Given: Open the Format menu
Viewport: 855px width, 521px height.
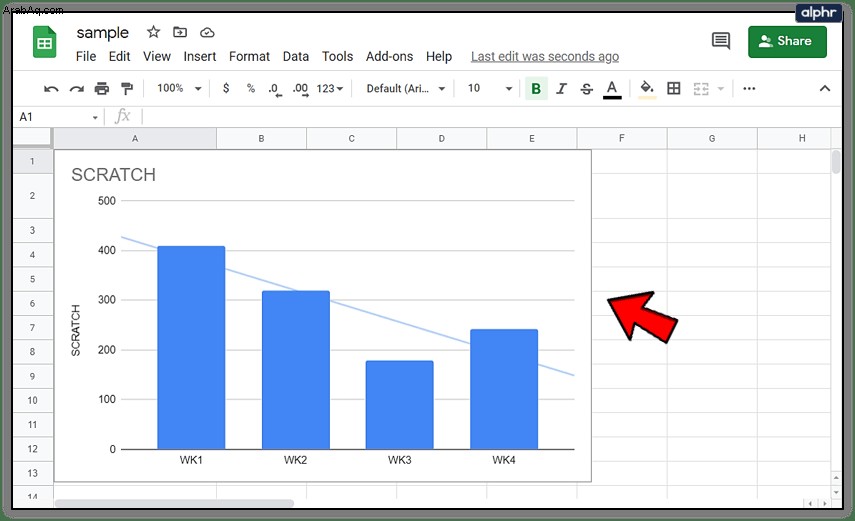Looking at the screenshot, I should [x=249, y=57].
